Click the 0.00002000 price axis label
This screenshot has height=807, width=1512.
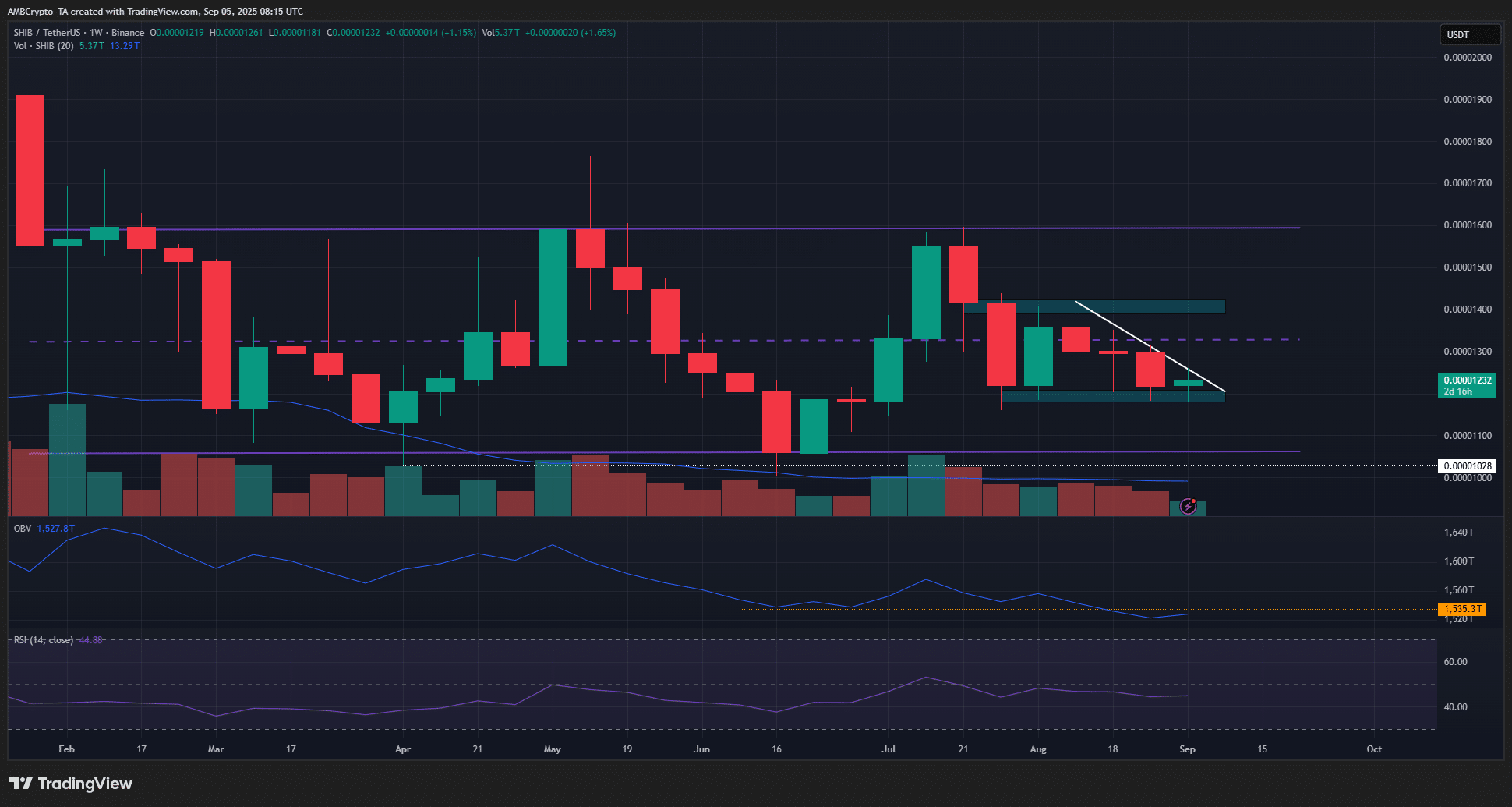coord(1468,58)
